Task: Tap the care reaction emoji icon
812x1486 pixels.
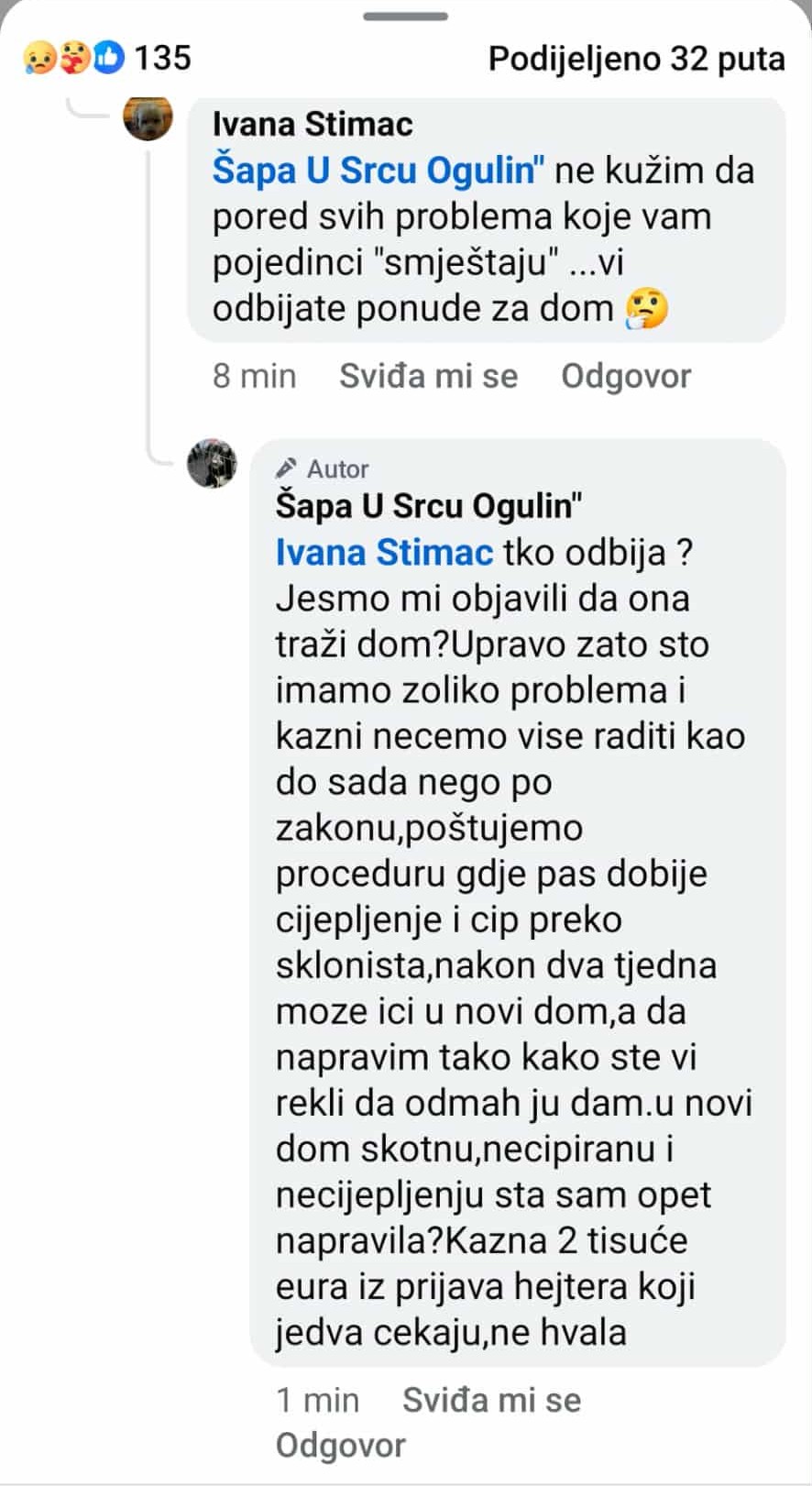Action: click(x=74, y=59)
